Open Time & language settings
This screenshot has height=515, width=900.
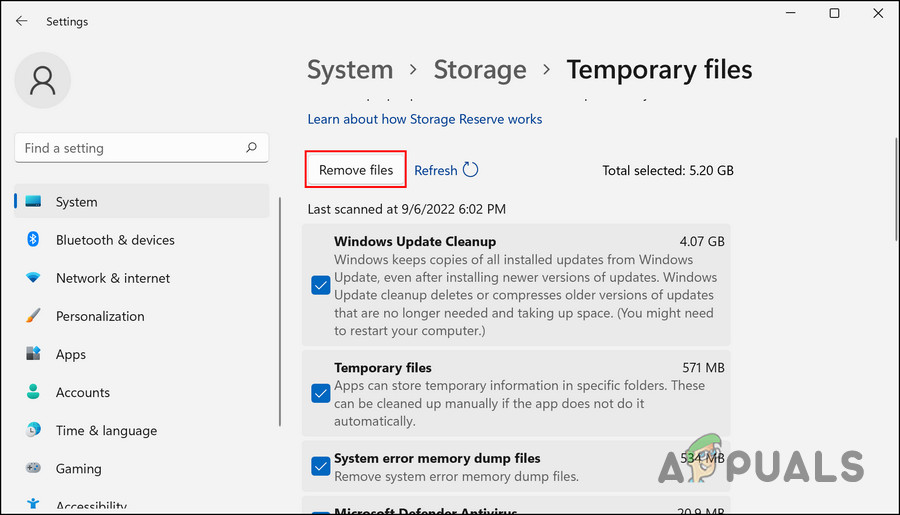click(x=106, y=430)
